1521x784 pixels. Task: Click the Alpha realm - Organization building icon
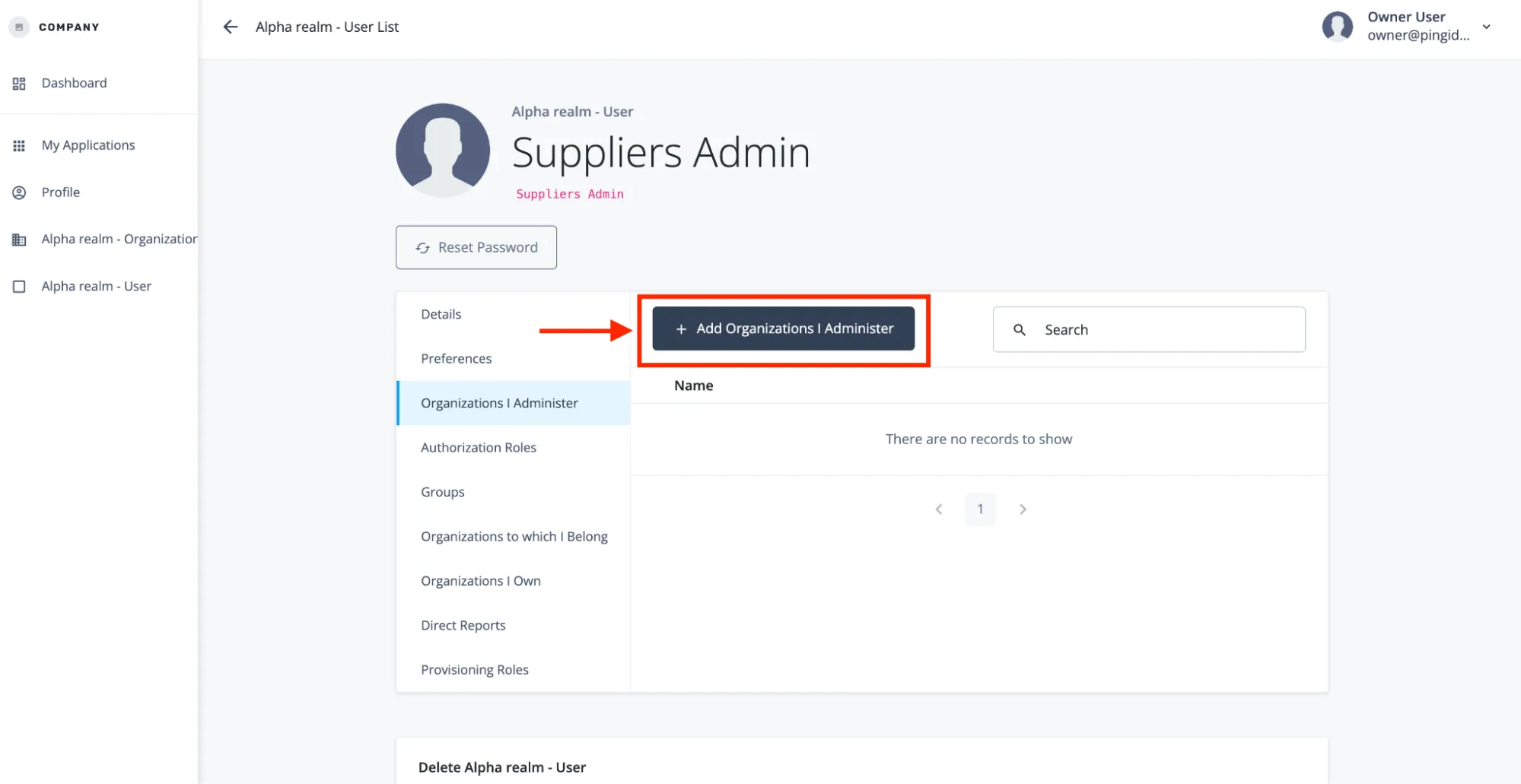[x=19, y=240]
